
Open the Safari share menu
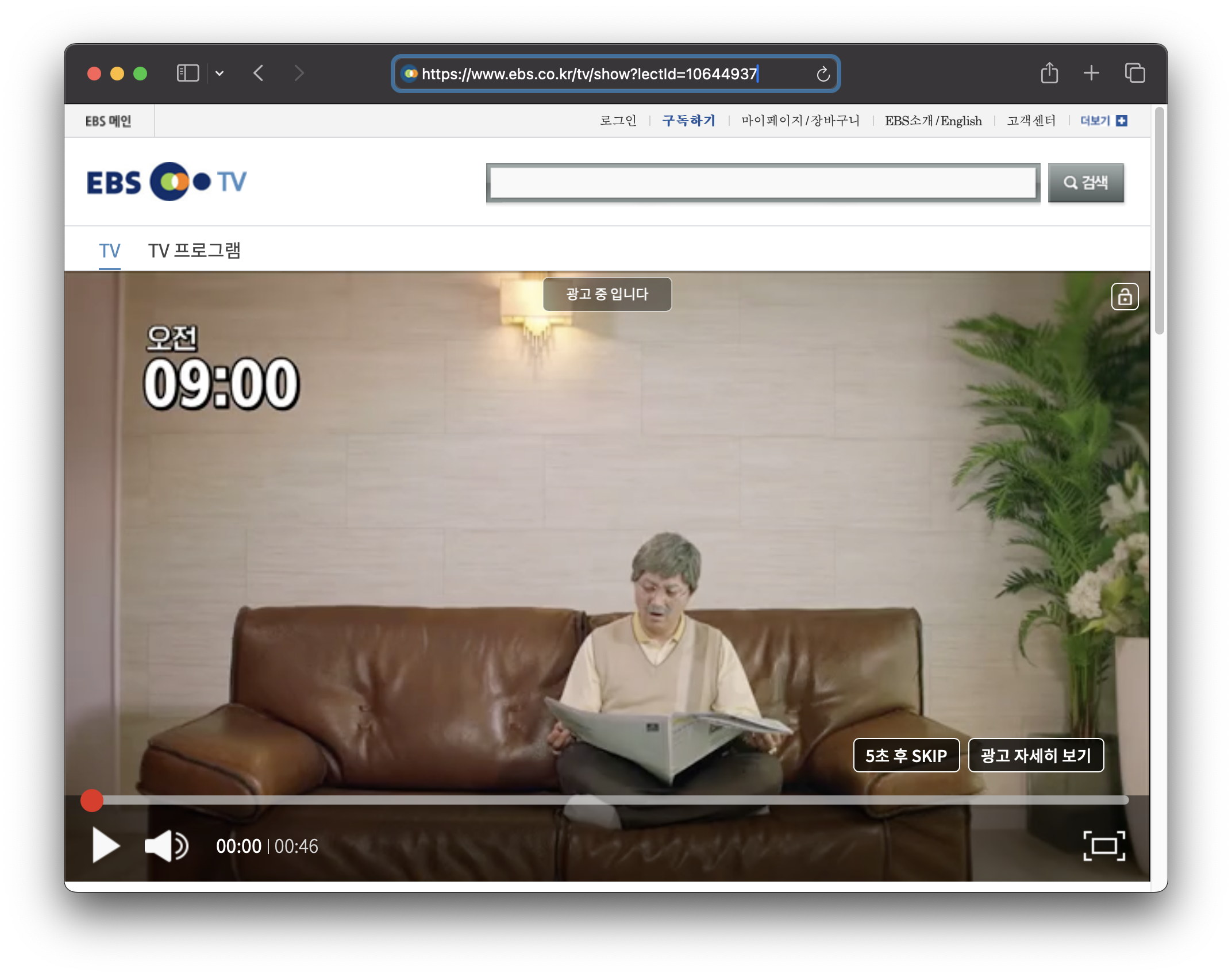point(1049,74)
